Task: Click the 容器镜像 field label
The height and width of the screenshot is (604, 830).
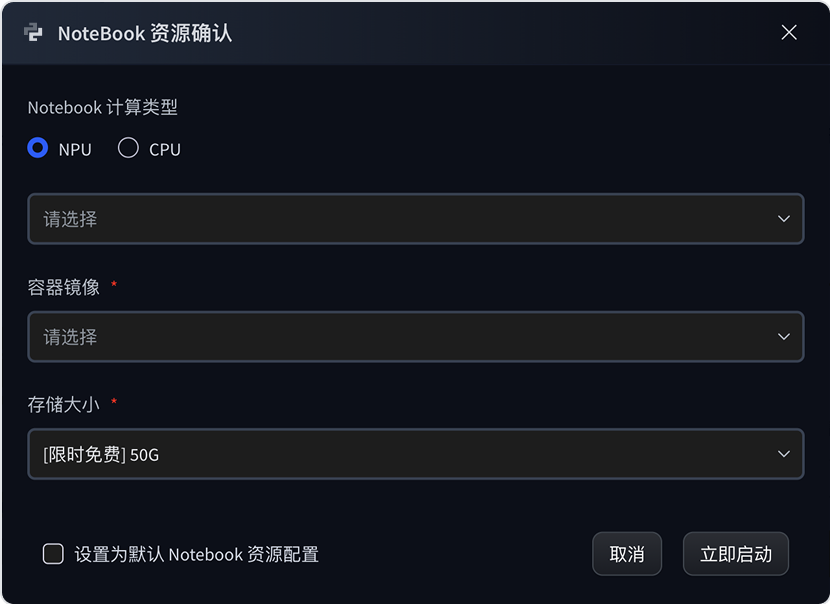Action: coord(64,287)
